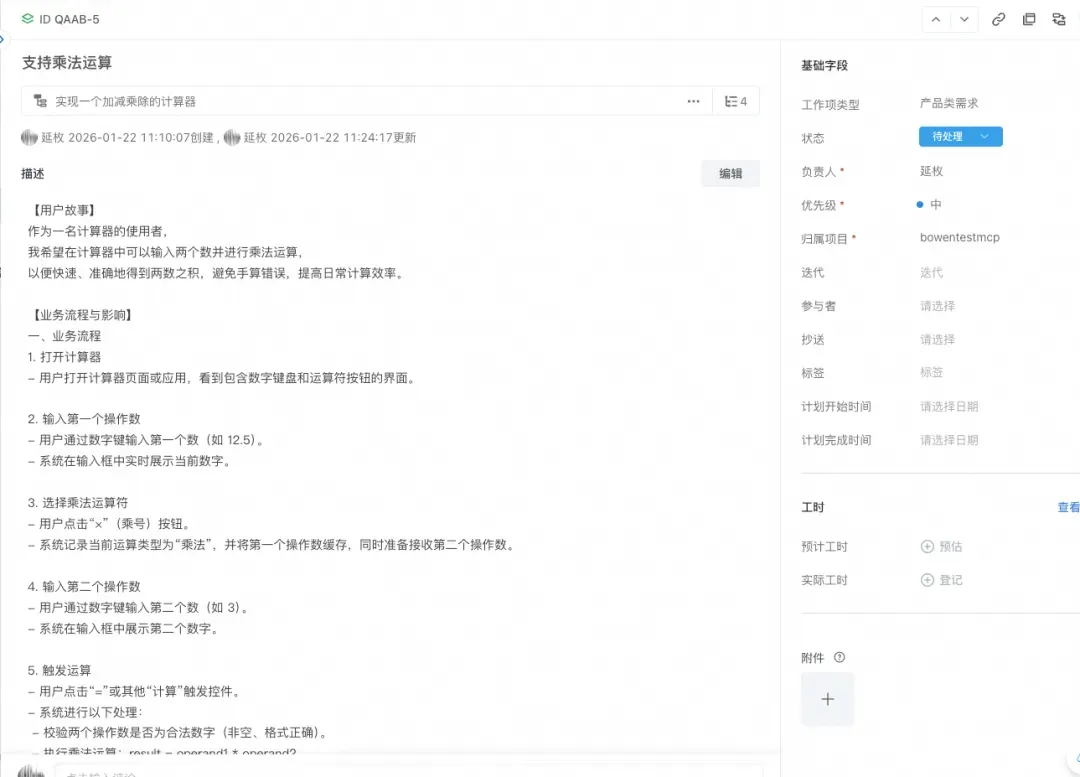Add an attachment with the plus box
This screenshot has width=1080, height=777.
[x=827, y=699]
